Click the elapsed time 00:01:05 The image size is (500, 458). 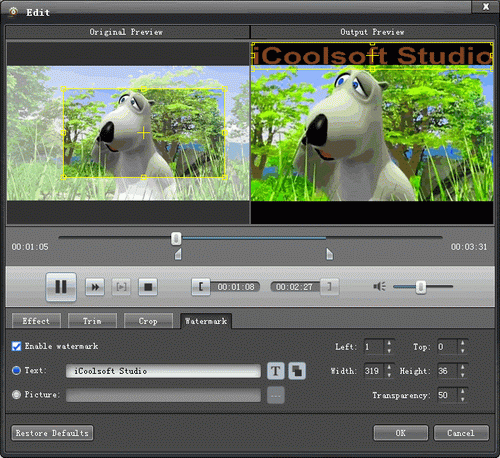click(30, 247)
